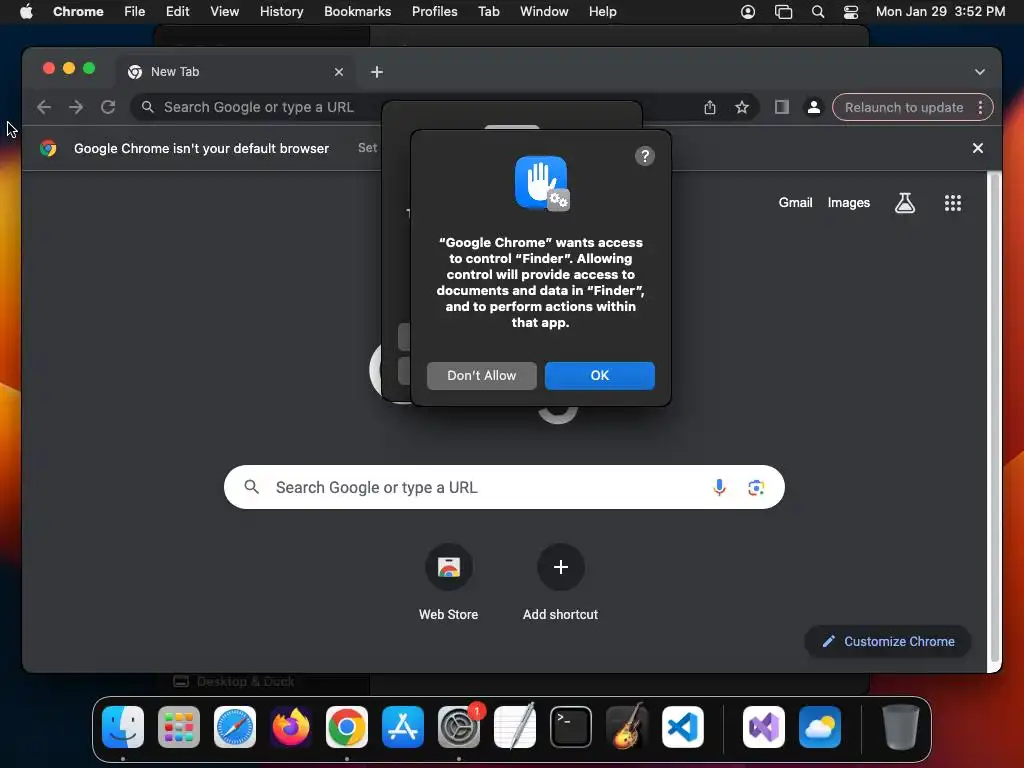The height and width of the screenshot is (768, 1024).
Task: Open Control Center in menu bar
Action: click(x=851, y=12)
